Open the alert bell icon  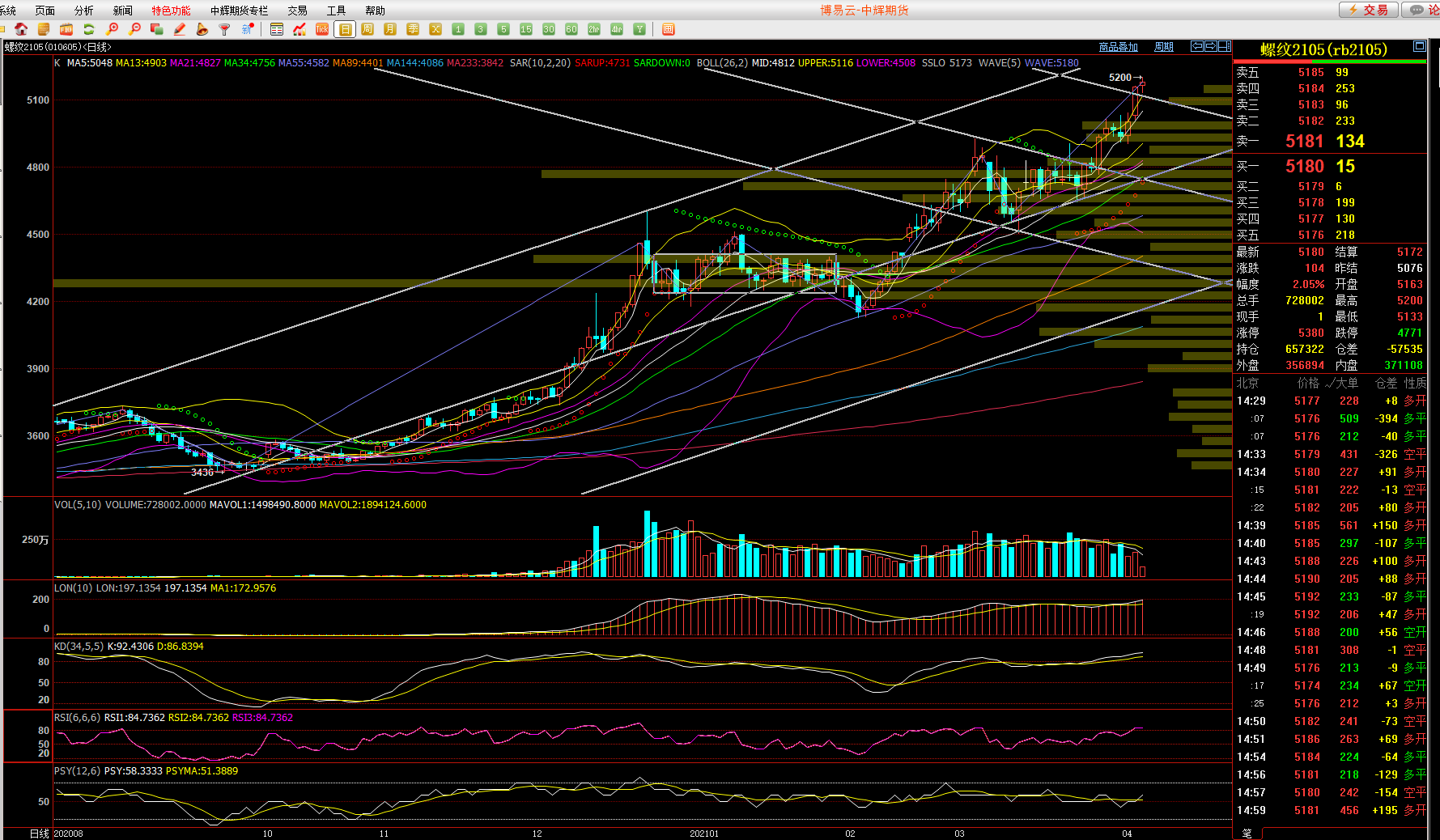click(x=202, y=29)
